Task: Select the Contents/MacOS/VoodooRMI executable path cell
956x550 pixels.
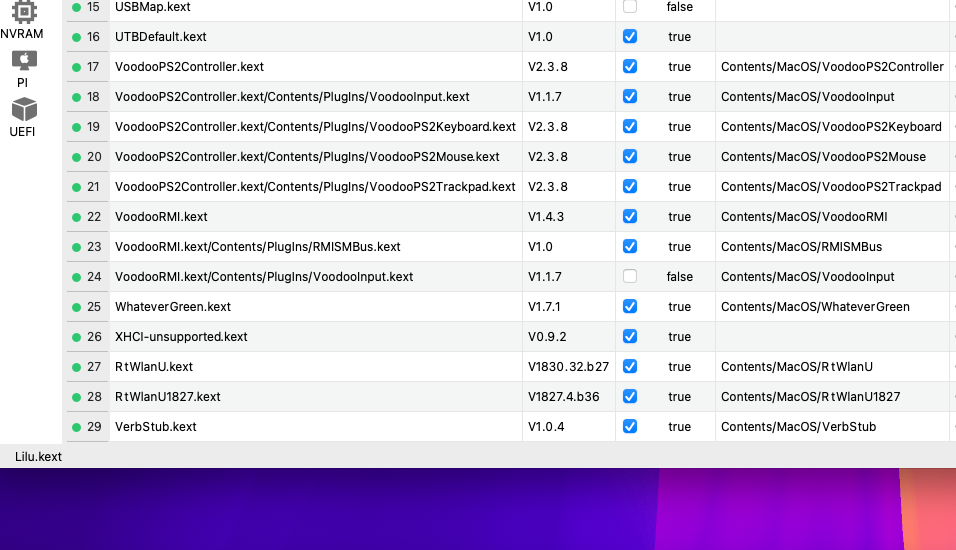Action: (803, 217)
